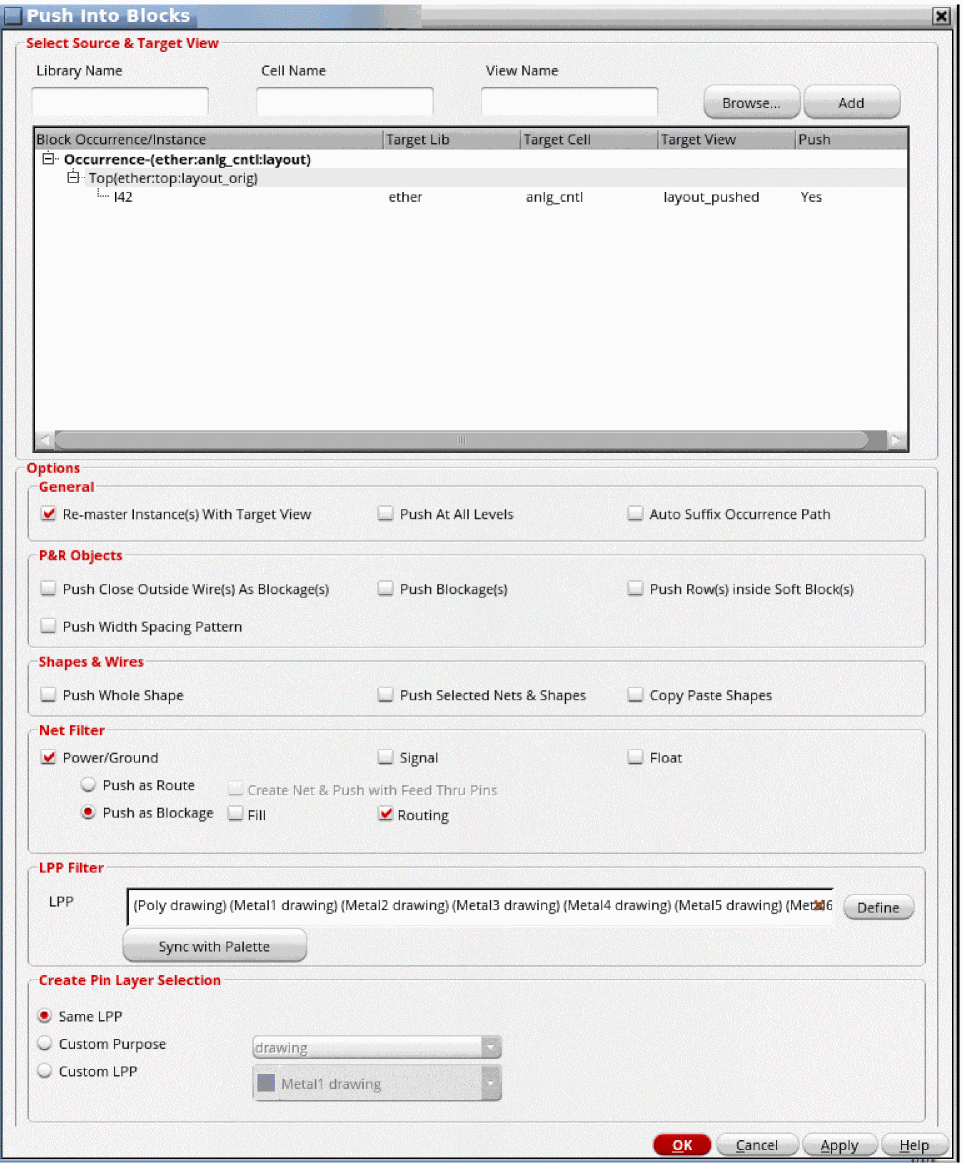Uncheck the Routing blockage option
Image resolution: width=963 pixels, height=1163 pixels.
385,814
